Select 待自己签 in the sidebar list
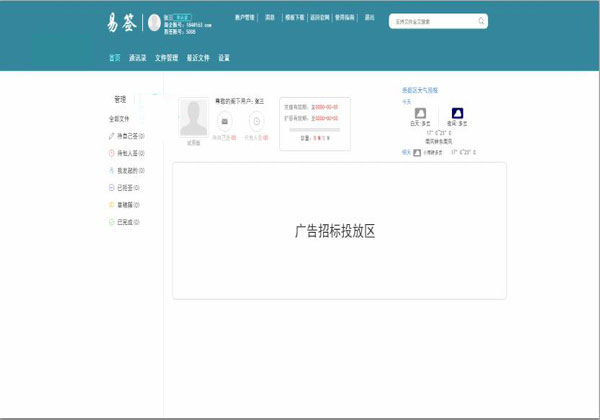The width and height of the screenshot is (600, 420). [x=131, y=136]
